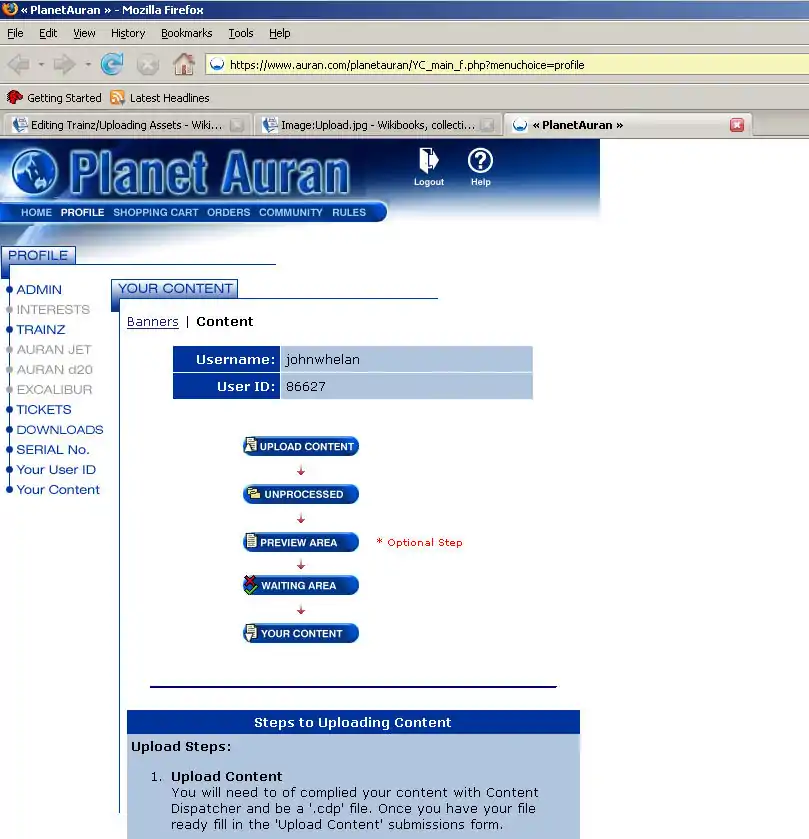
Task: Open the Waiting Area step
Action: coord(300,586)
